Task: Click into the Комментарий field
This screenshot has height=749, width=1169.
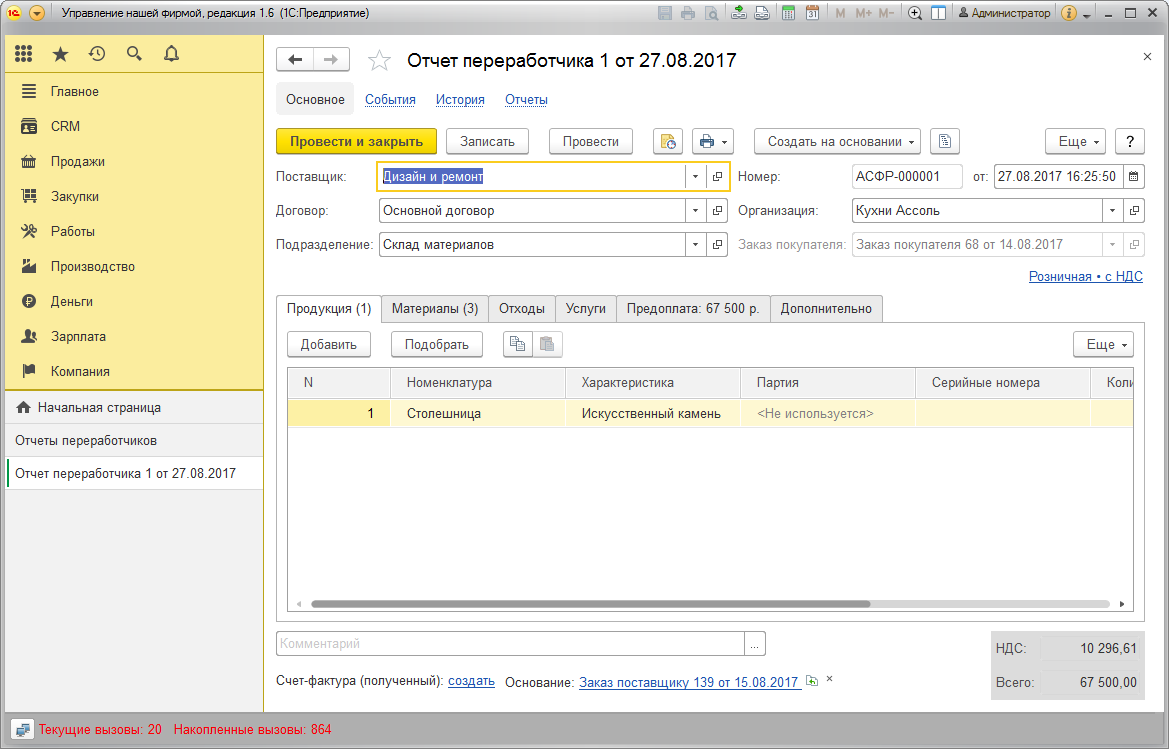Action: (511, 643)
